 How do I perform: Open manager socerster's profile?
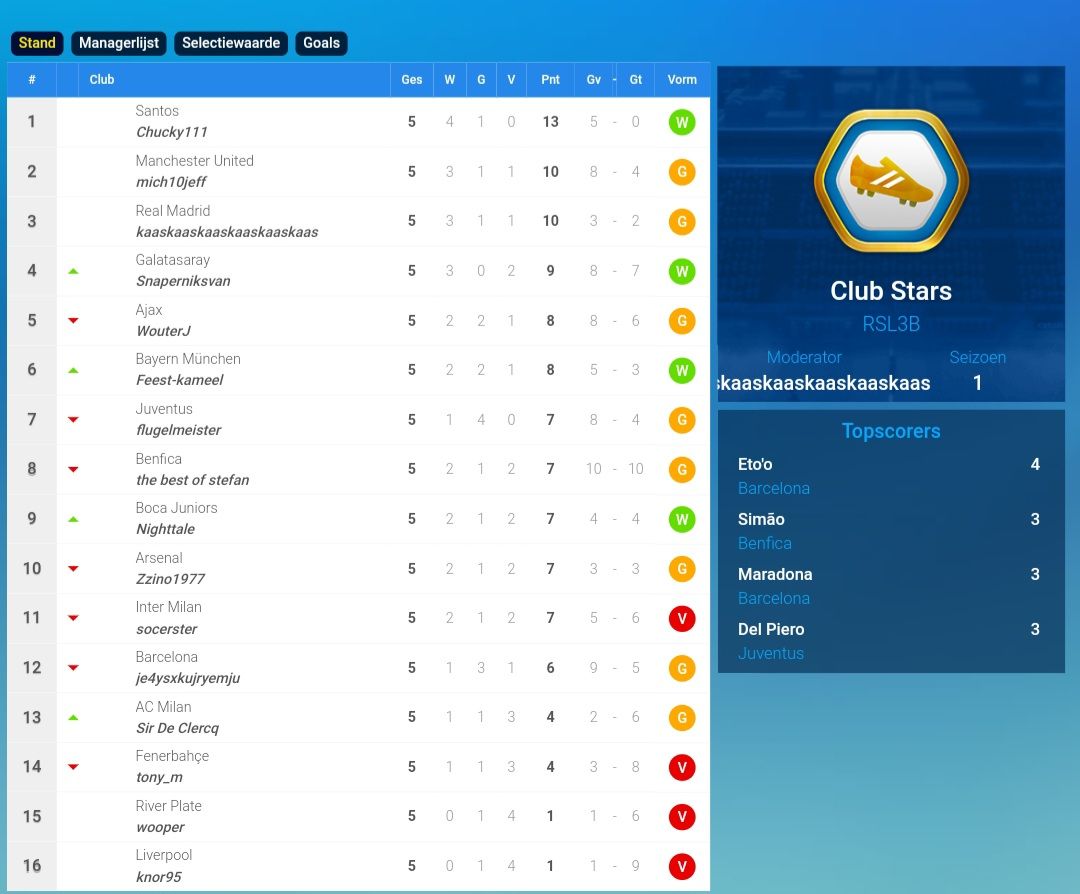(x=167, y=629)
